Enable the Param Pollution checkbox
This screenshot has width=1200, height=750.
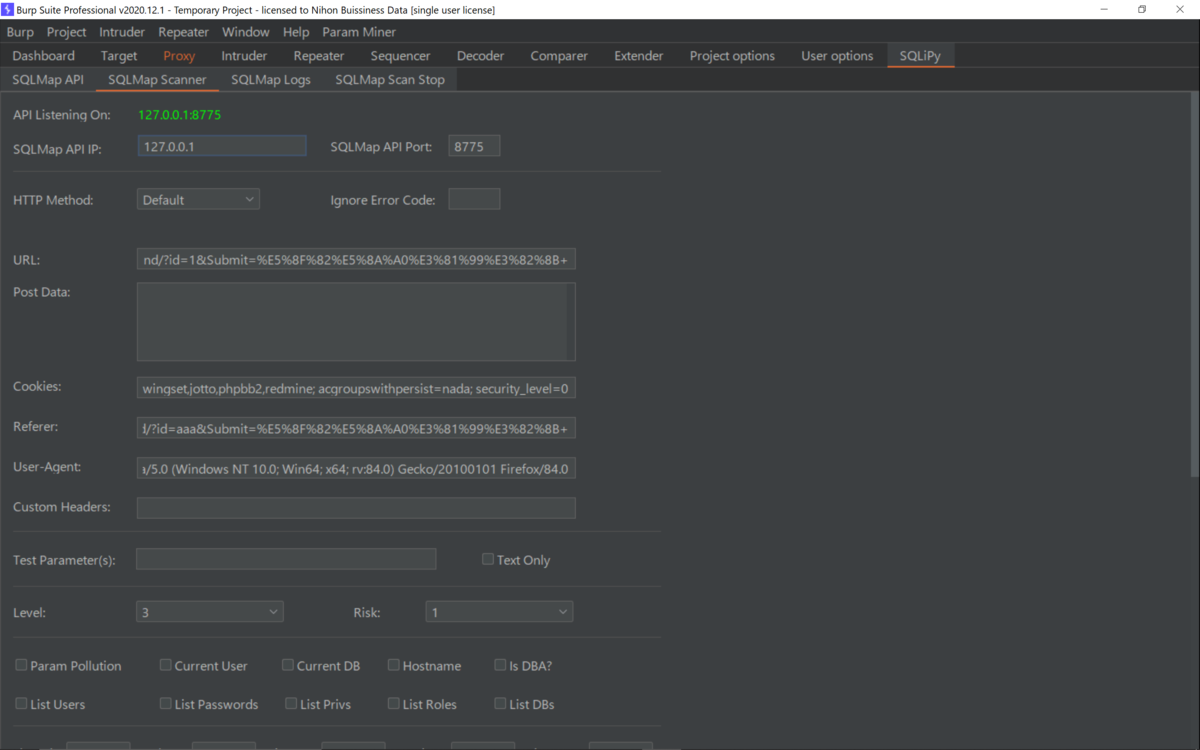point(22,665)
